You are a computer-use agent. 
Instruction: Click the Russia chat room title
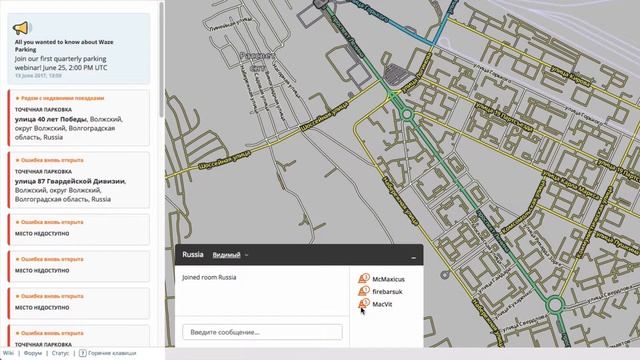pyautogui.click(x=193, y=254)
